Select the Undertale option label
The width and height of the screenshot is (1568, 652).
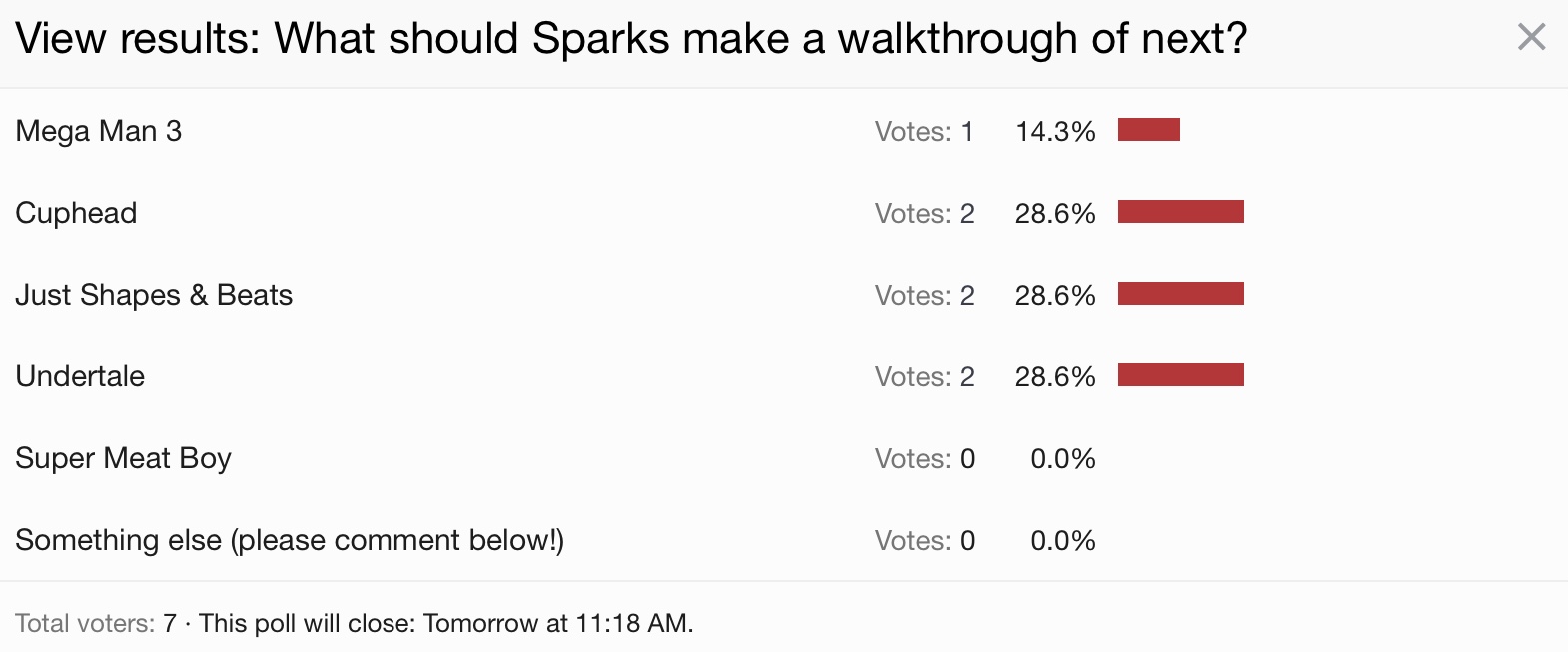click(80, 376)
